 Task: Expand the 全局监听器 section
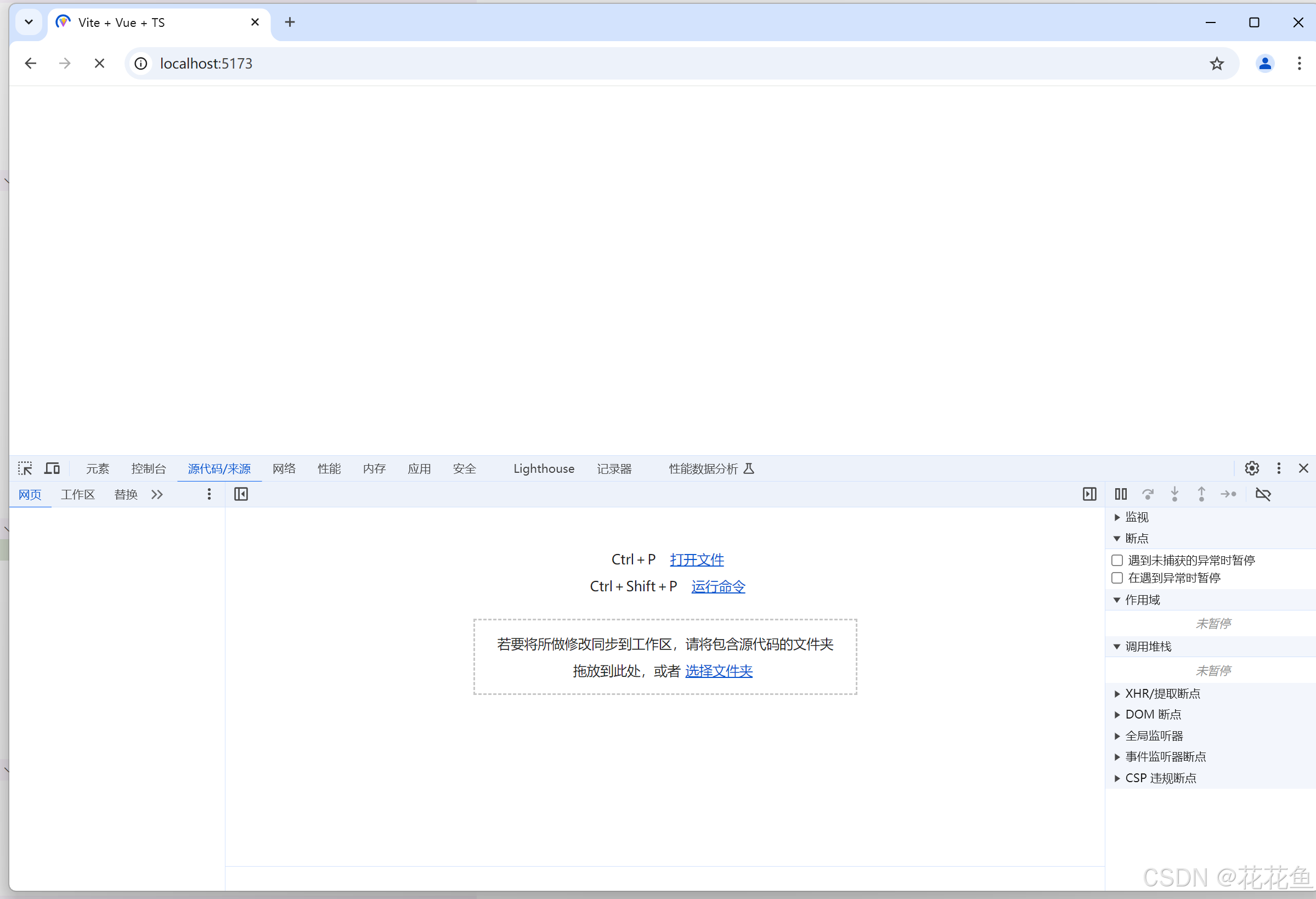click(x=1210, y=736)
